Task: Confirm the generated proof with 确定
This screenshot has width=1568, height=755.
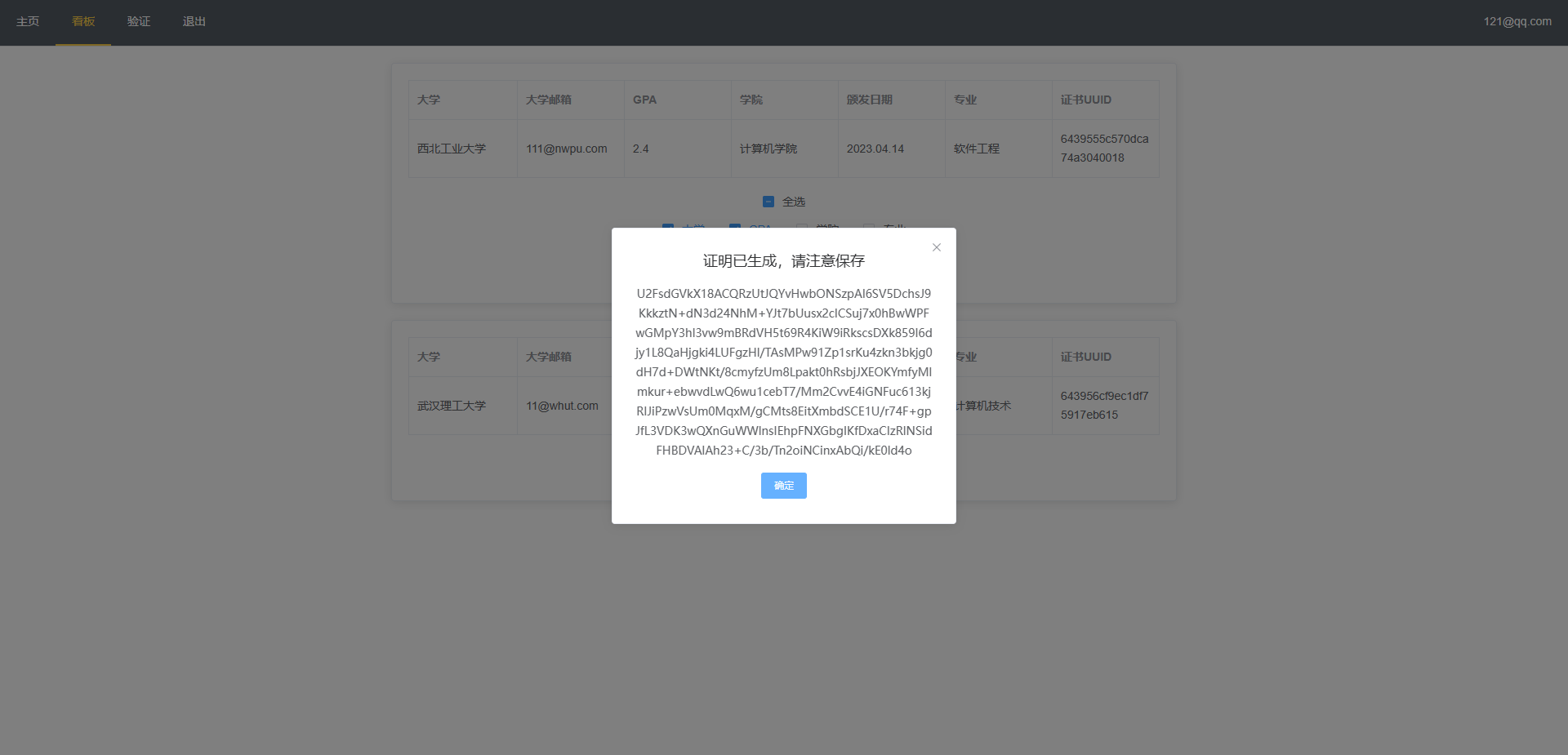Action: (784, 486)
